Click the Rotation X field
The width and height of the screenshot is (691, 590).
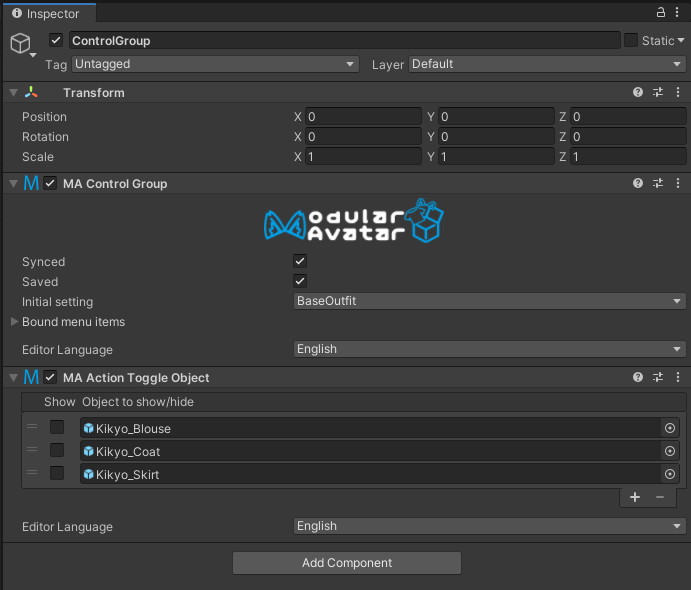363,137
